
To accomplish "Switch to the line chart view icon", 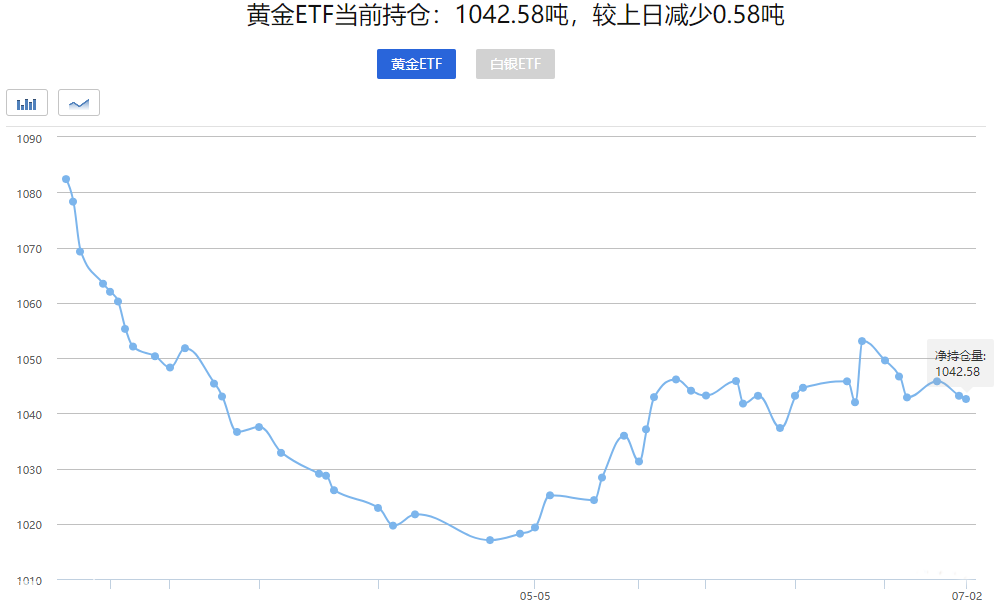I will 79,103.
